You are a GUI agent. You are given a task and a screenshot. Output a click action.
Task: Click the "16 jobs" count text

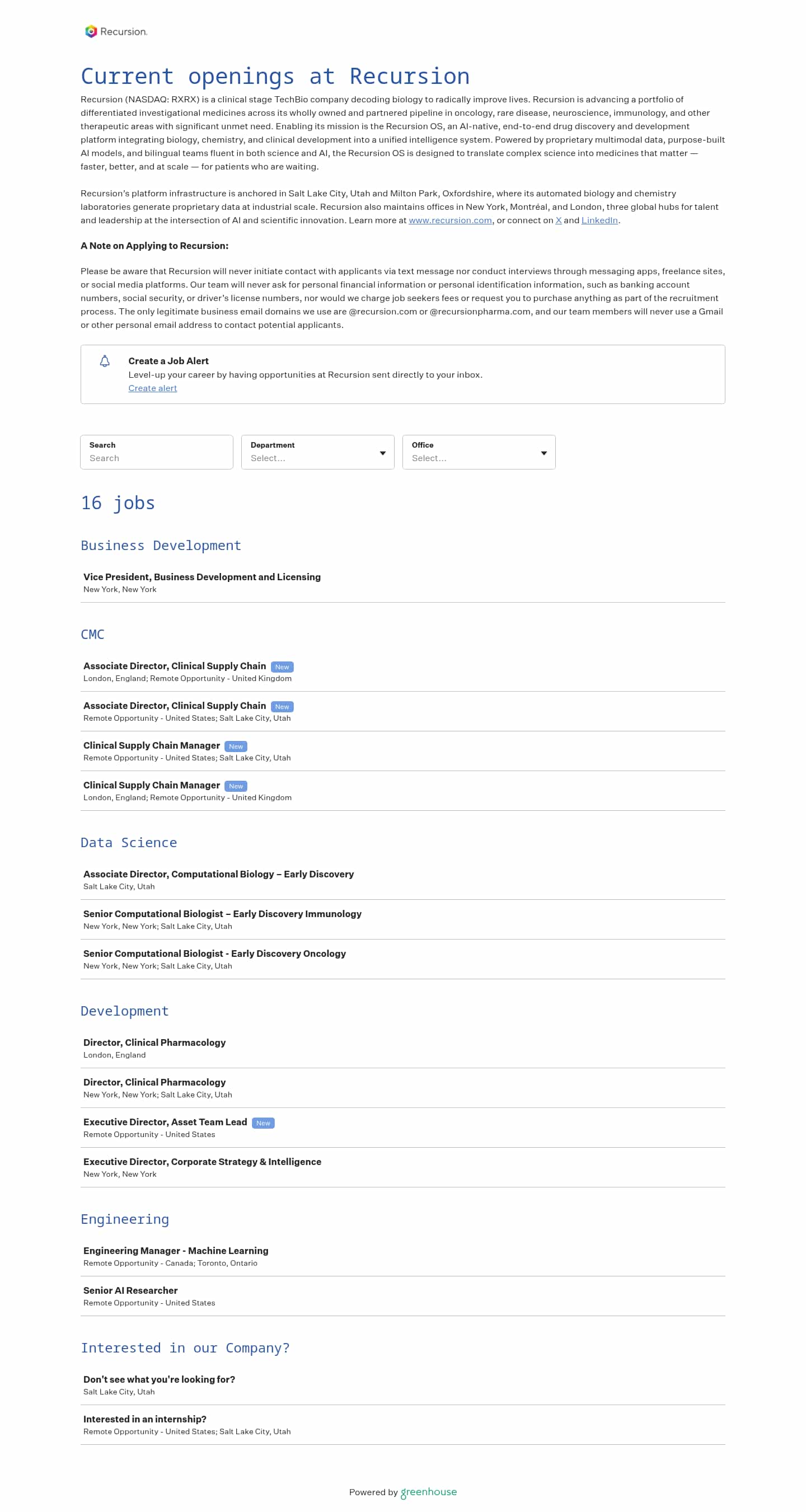point(118,503)
